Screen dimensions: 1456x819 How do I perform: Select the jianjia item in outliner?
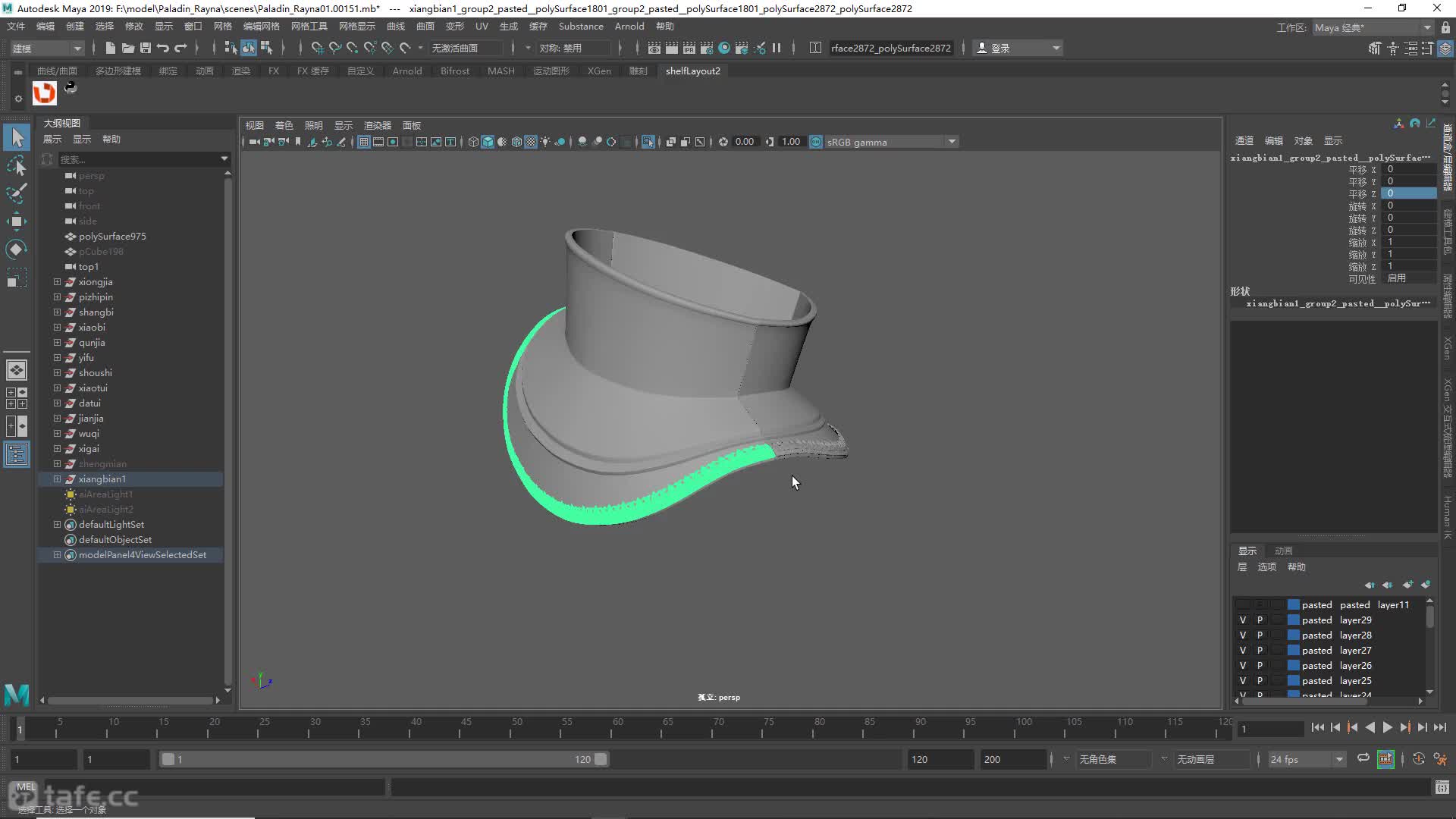pos(91,418)
